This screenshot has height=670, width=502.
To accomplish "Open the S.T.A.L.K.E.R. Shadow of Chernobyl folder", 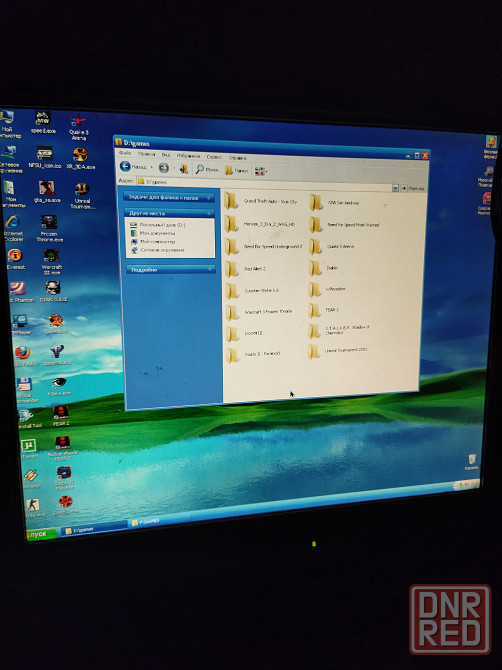I will [x=340, y=330].
